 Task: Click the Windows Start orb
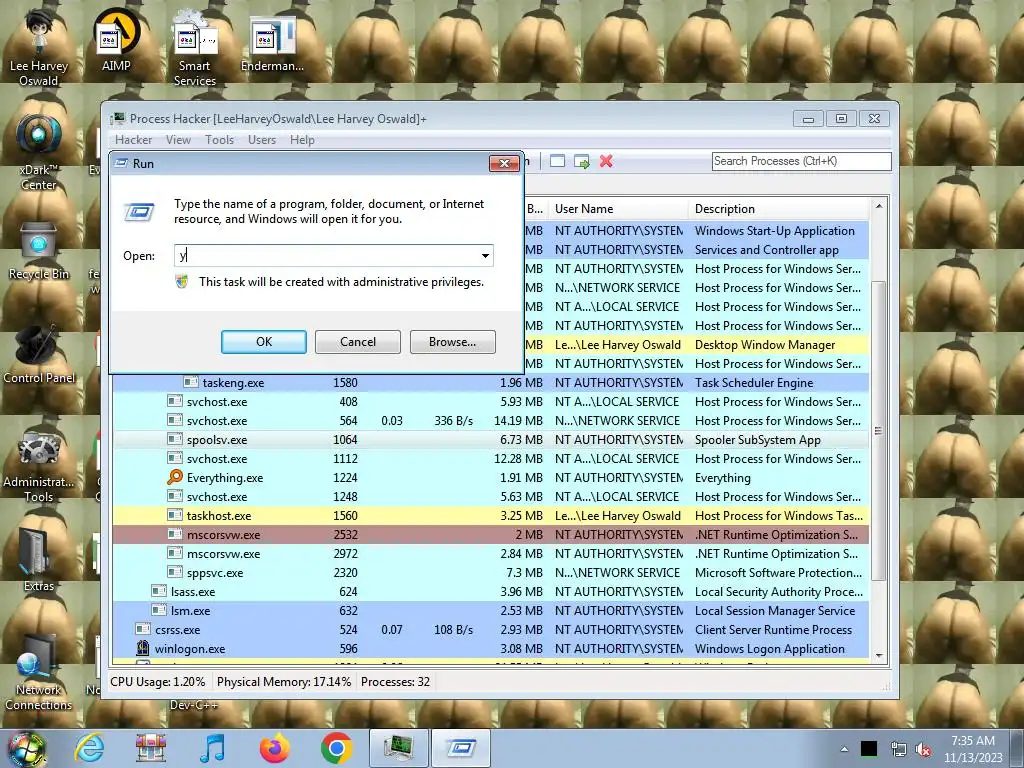click(26, 748)
